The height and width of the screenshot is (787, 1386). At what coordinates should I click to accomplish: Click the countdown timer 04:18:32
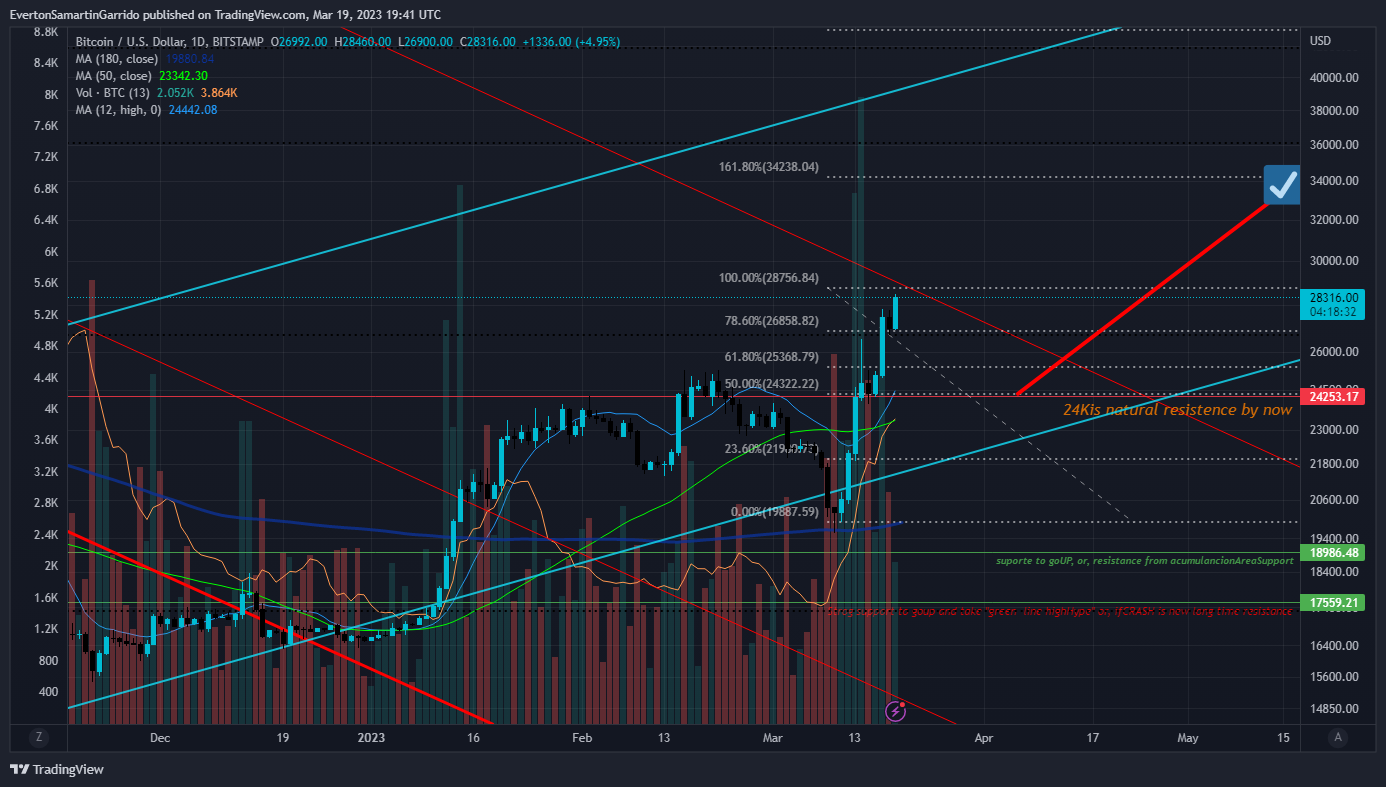tap(1333, 312)
